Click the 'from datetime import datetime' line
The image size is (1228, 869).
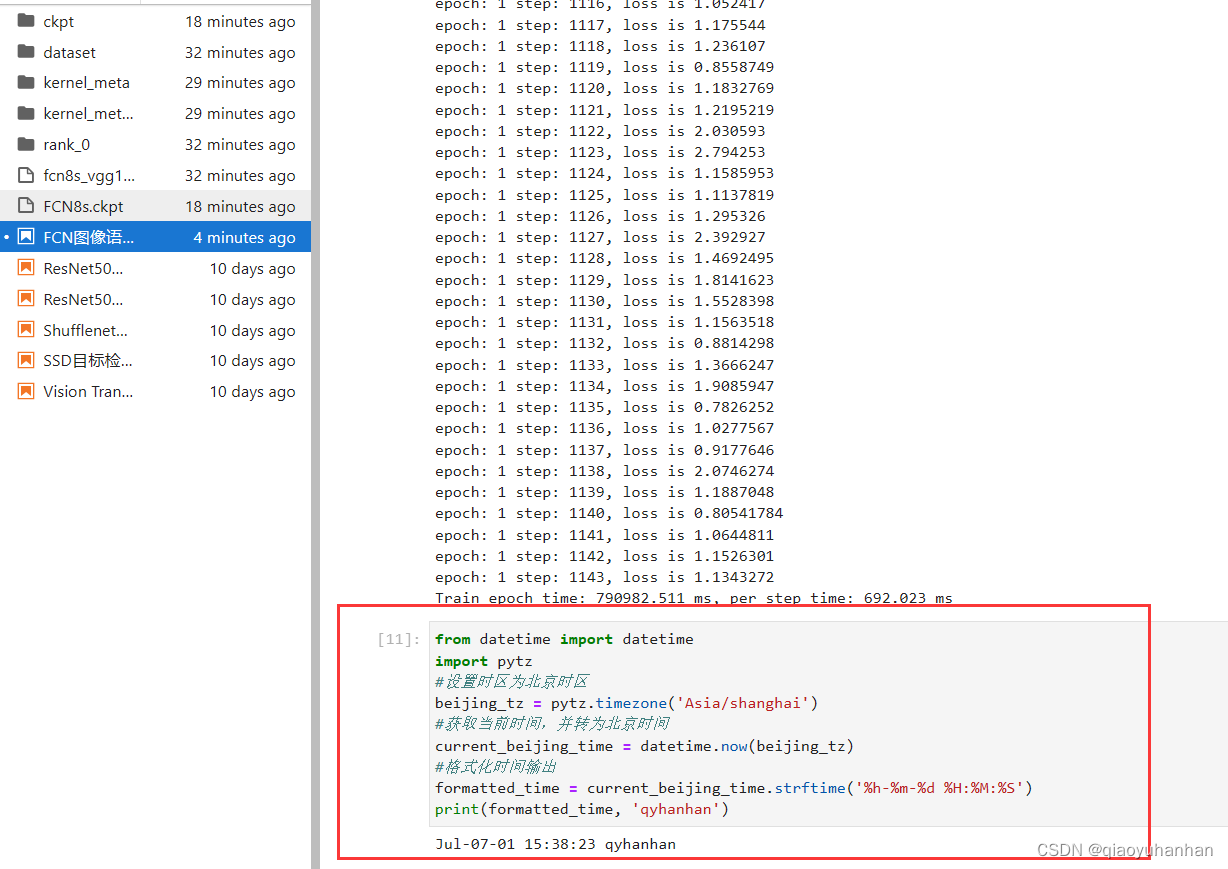click(x=564, y=639)
